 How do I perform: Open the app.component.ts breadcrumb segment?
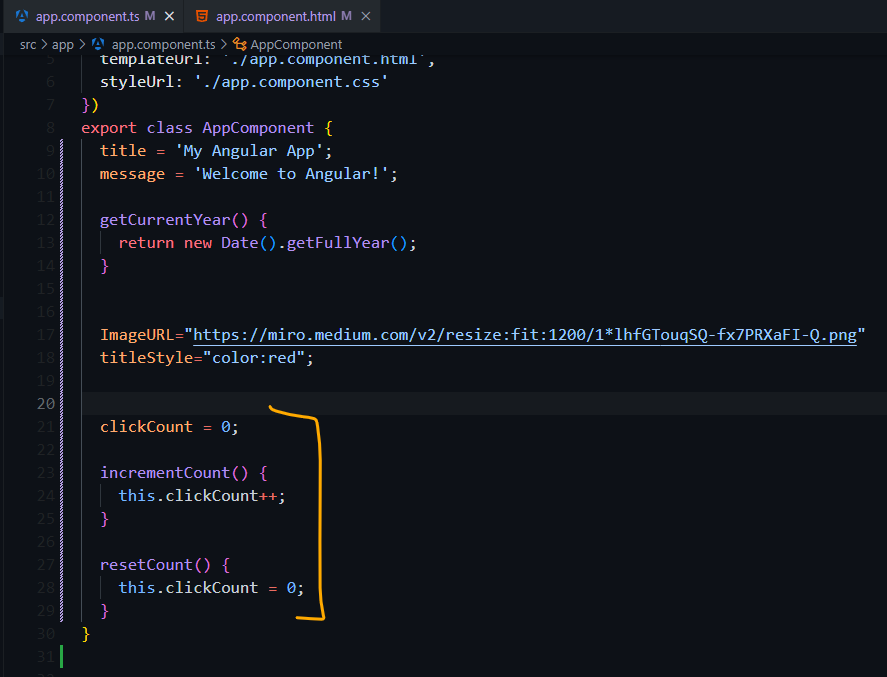pyautogui.click(x=163, y=45)
